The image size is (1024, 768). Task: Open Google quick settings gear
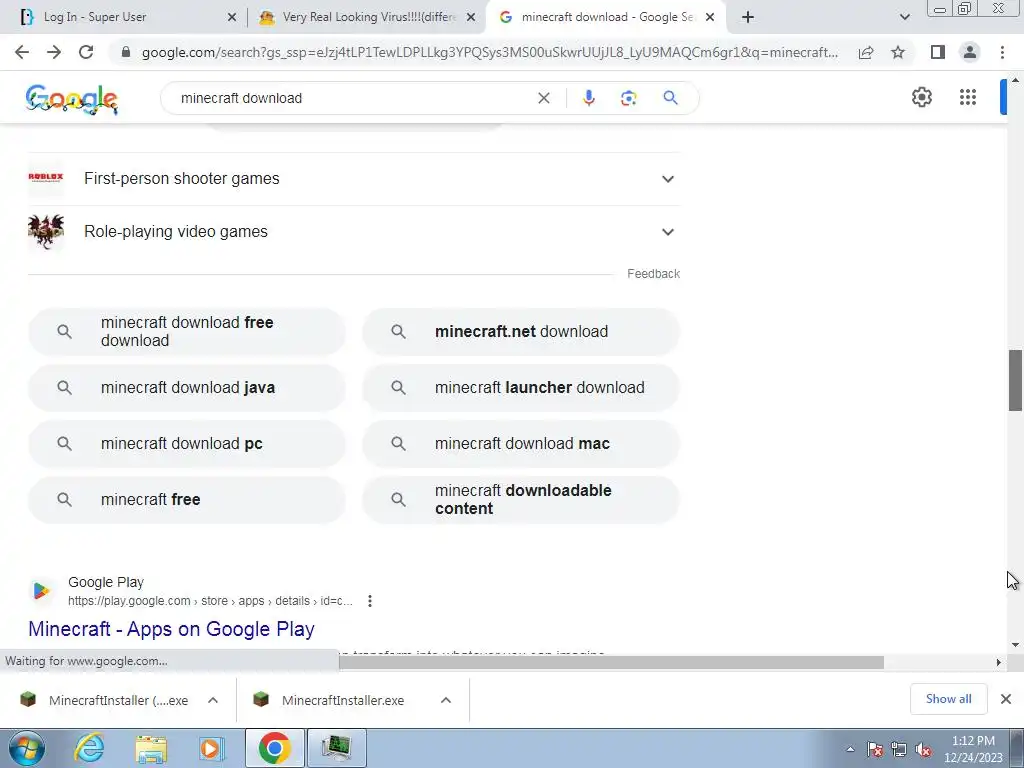(921, 97)
